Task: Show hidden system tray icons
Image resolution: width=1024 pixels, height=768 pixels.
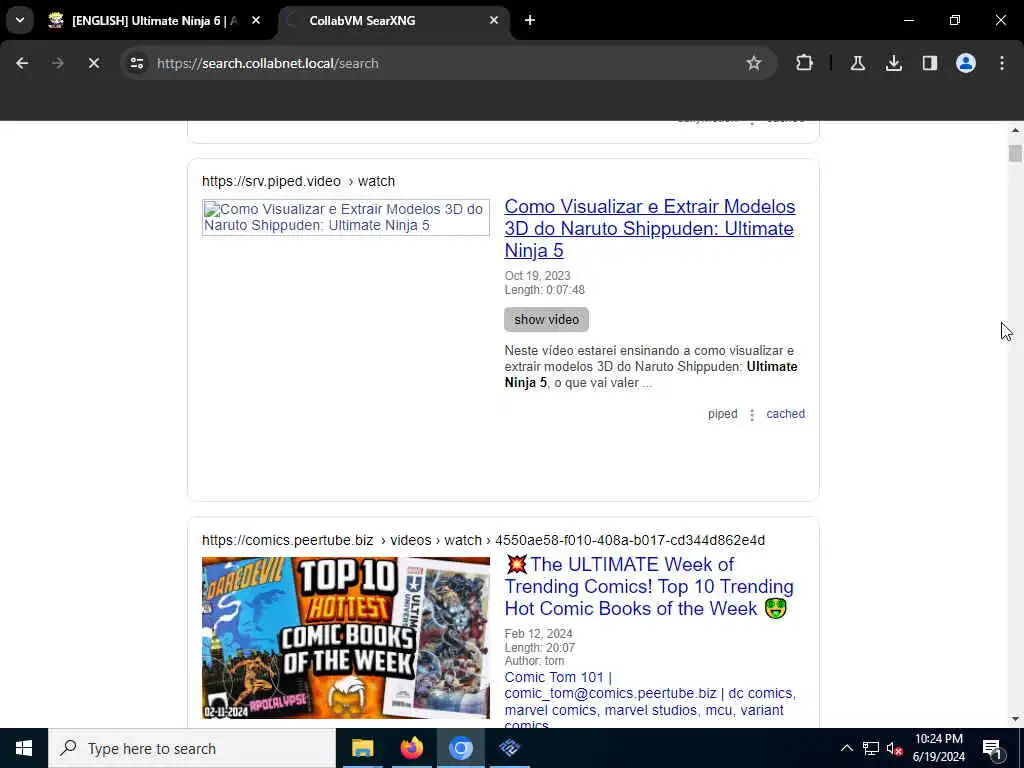Action: 846,748
